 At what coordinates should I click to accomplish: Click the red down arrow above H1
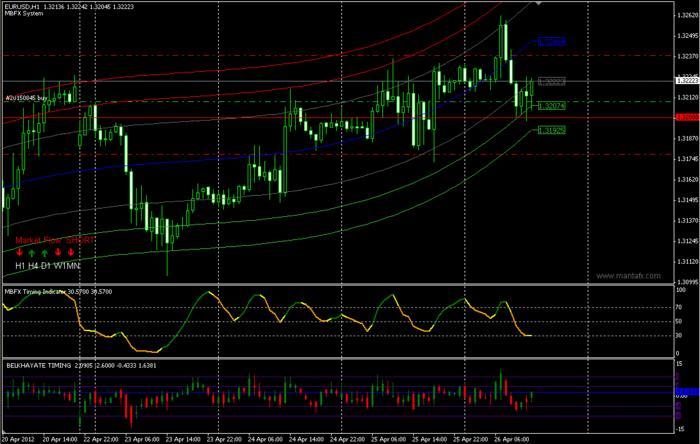(19, 253)
